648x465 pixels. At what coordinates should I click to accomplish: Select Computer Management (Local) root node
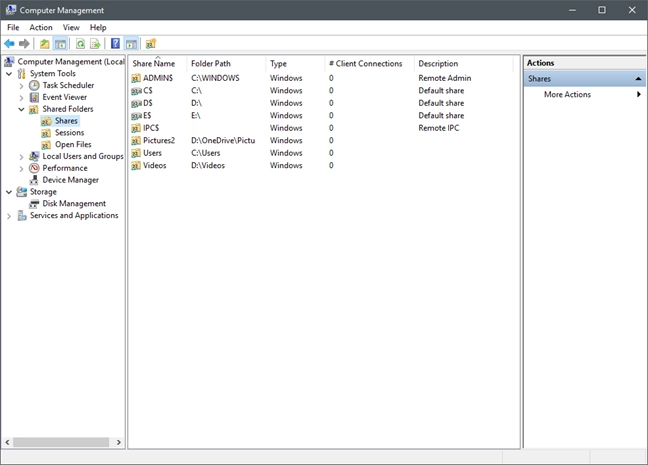click(x=71, y=62)
